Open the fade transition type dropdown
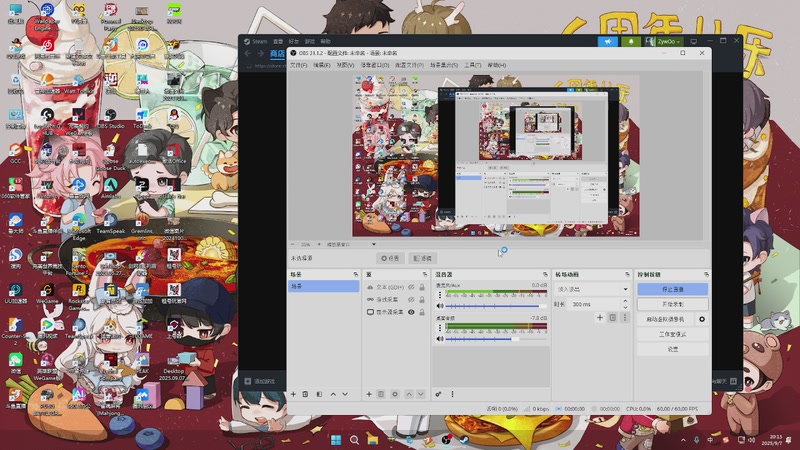The width and height of the screenshot is (800, 450). (x=592, y=289)
